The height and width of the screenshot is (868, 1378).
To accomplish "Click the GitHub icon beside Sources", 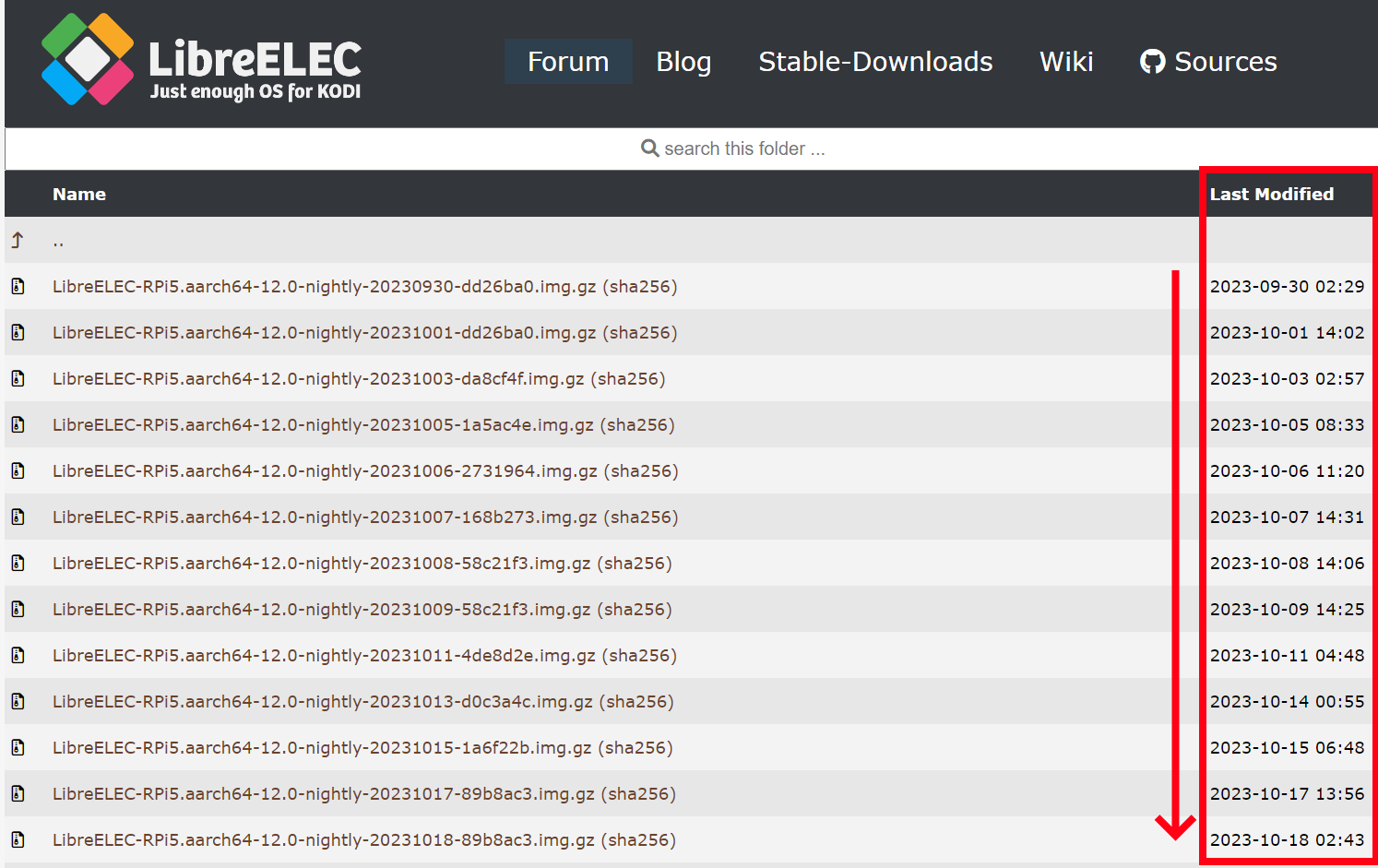I will click(1152, 62).
